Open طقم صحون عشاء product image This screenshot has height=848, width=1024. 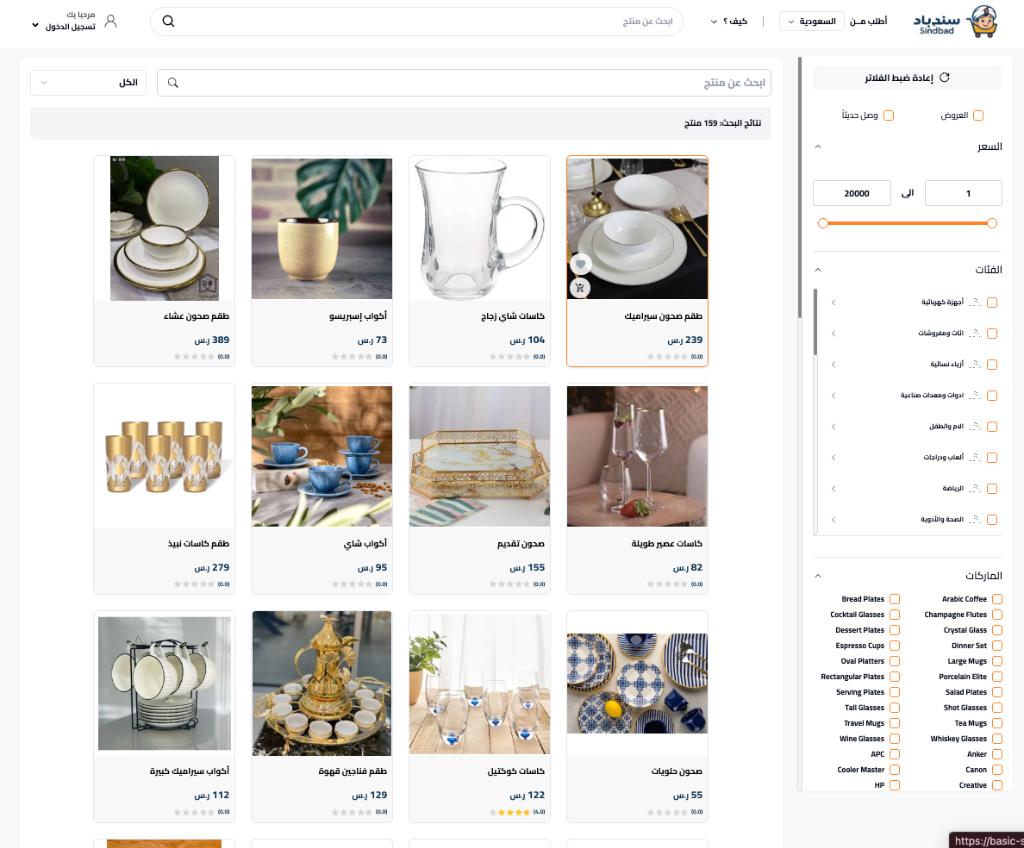[165, 228]
